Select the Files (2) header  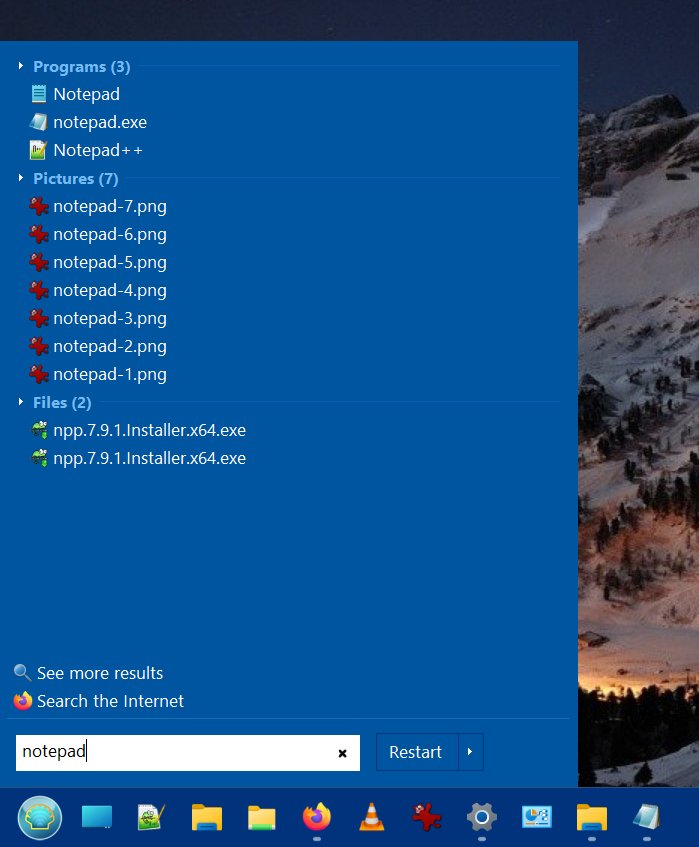click(x=62, y=402)
